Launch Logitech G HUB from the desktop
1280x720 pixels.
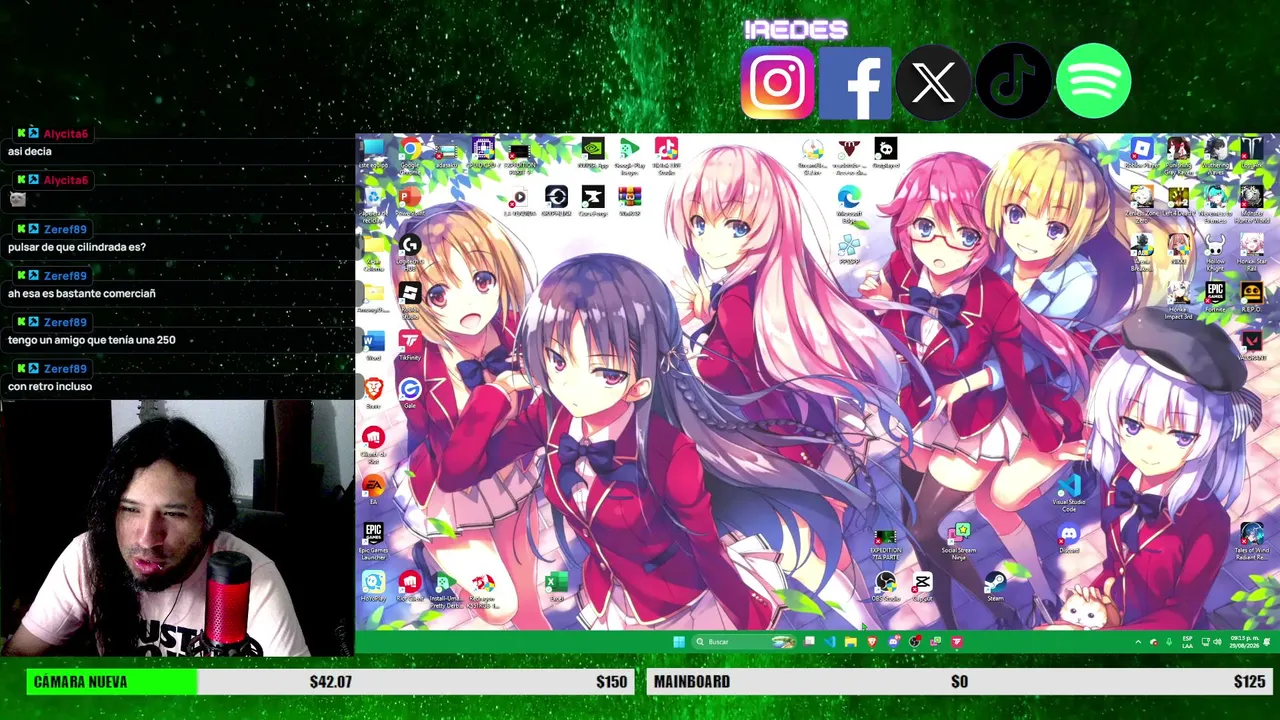point(410,250)
